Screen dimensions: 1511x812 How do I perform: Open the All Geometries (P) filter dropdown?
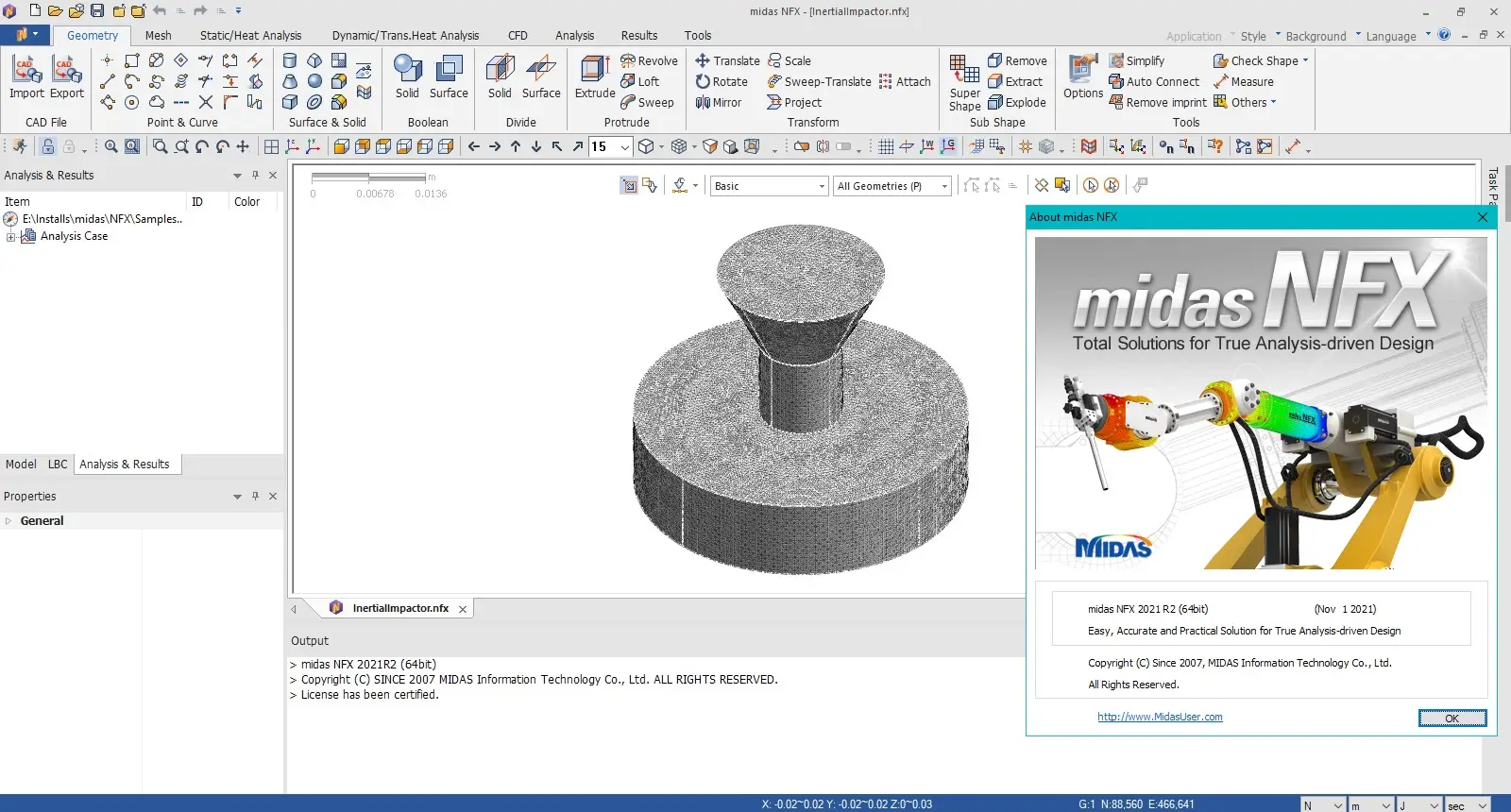click(892, 186)
